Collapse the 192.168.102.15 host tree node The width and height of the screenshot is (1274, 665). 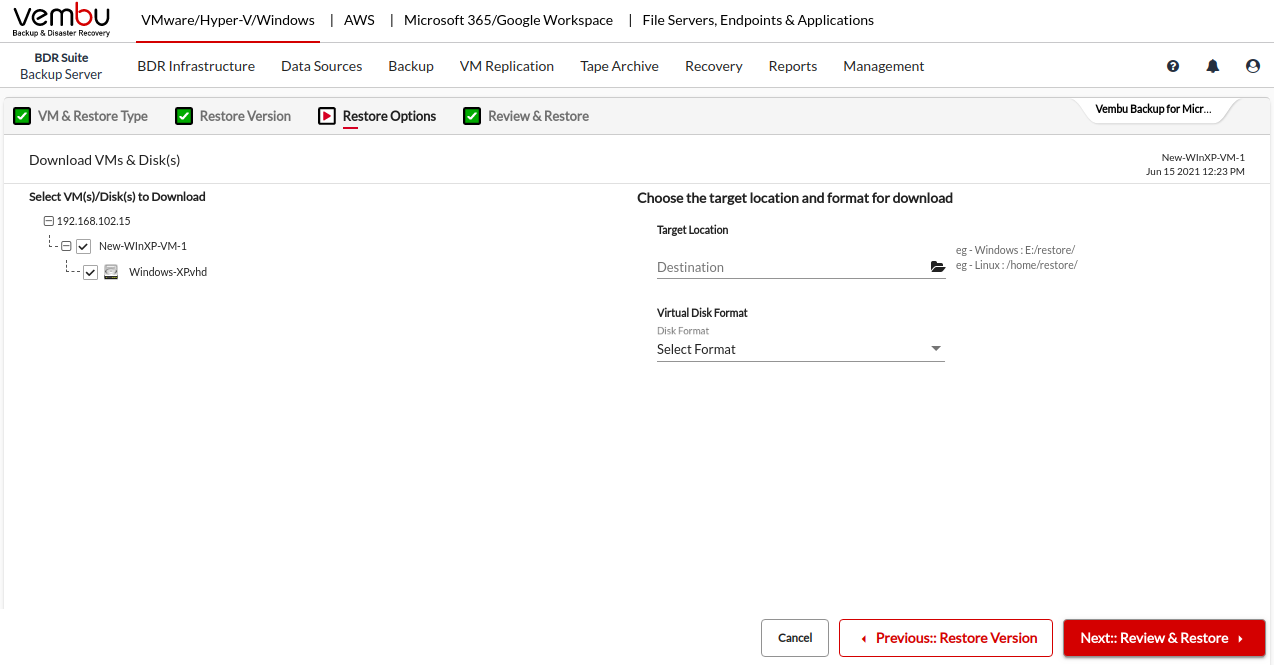coord(48,221)
